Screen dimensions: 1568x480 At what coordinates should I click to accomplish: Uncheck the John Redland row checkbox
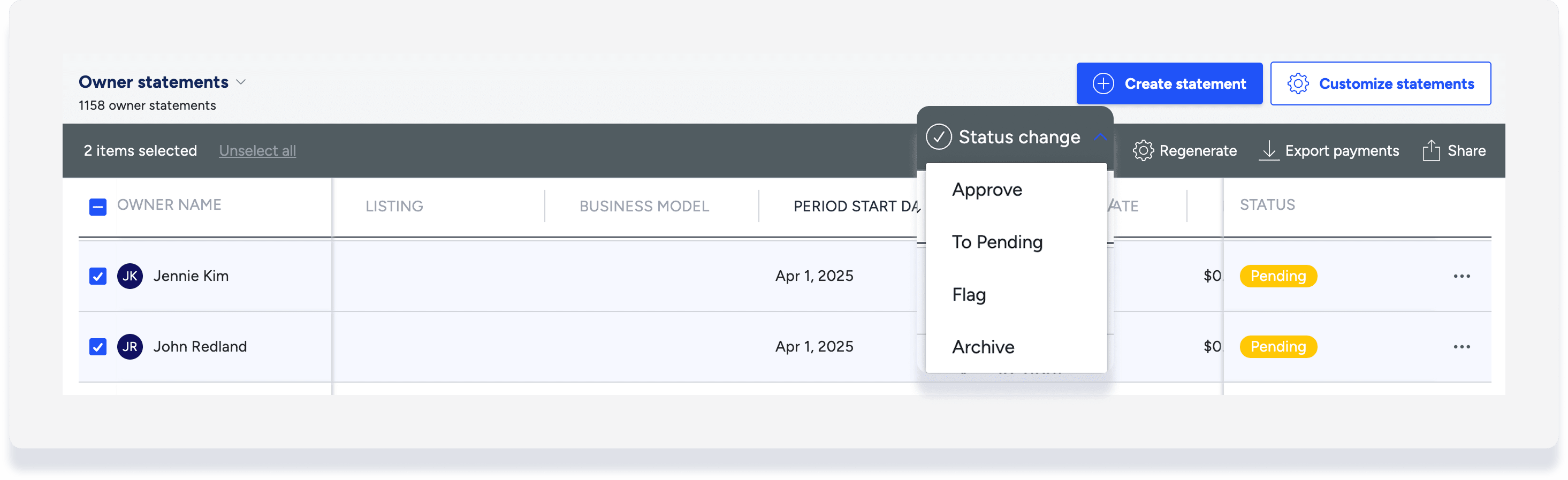coord(98,347)
